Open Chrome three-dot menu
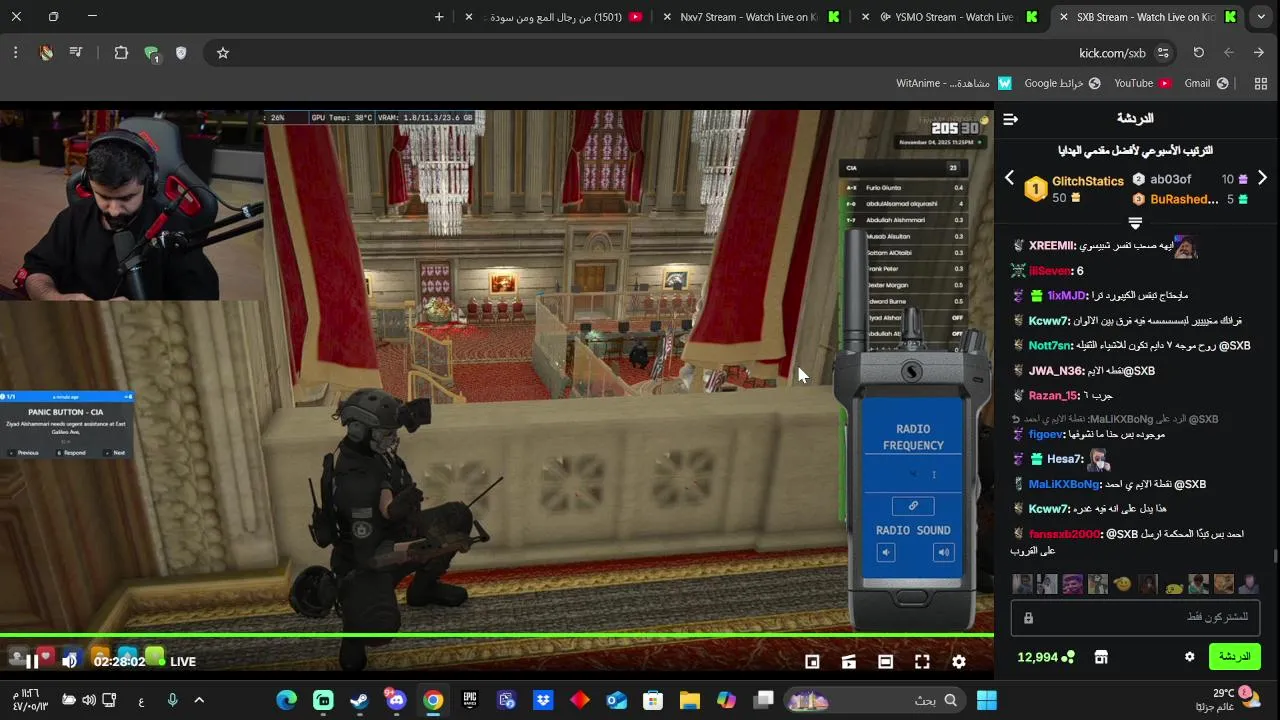 15,53
